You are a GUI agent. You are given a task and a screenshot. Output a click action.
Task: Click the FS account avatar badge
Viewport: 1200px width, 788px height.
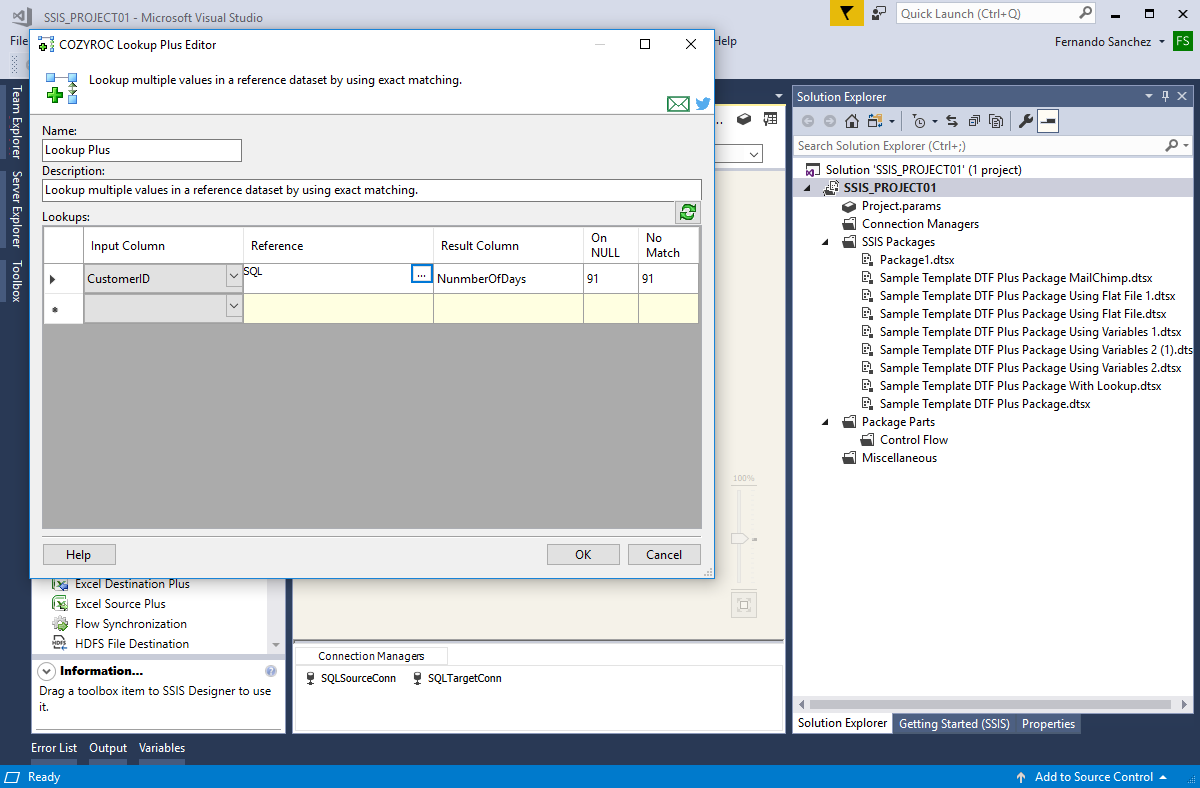[x=1182, y=42]
